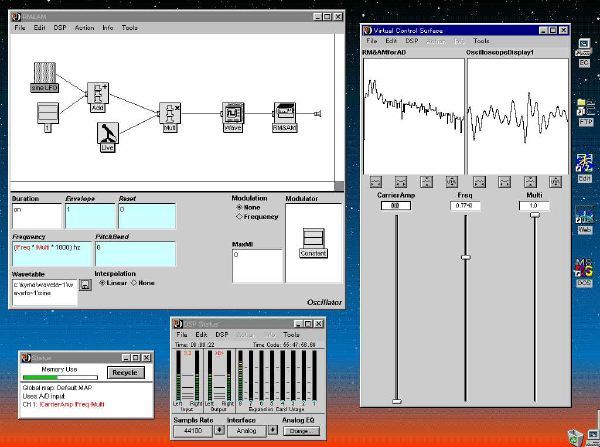Open the 44100 sample rate selector
This screenshot has width=600, height=447.
coord(194,431)
